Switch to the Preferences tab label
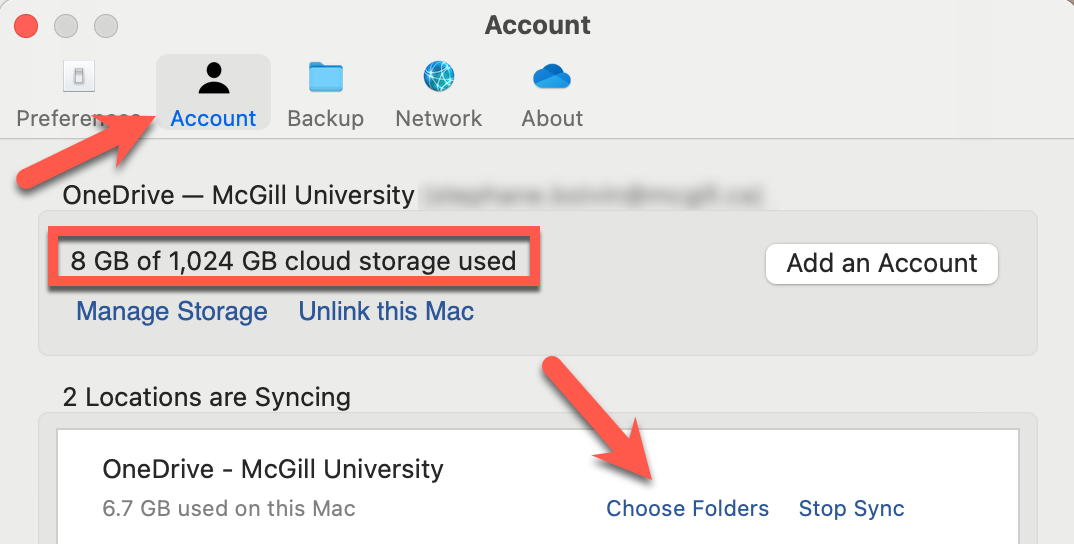Image resolution: width=1074 pixels, height=544 pixels. coord(77,118)
